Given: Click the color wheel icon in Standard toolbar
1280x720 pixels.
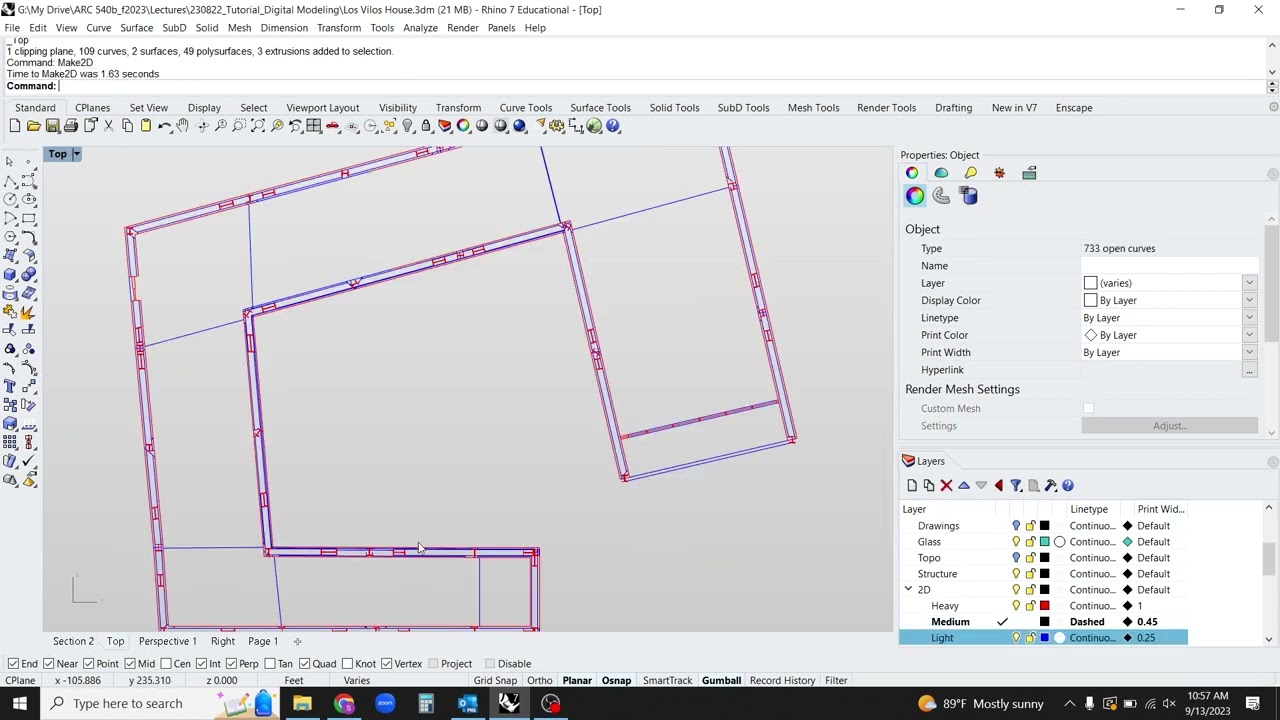Looking at the screenshot, I should click(463, 126).
